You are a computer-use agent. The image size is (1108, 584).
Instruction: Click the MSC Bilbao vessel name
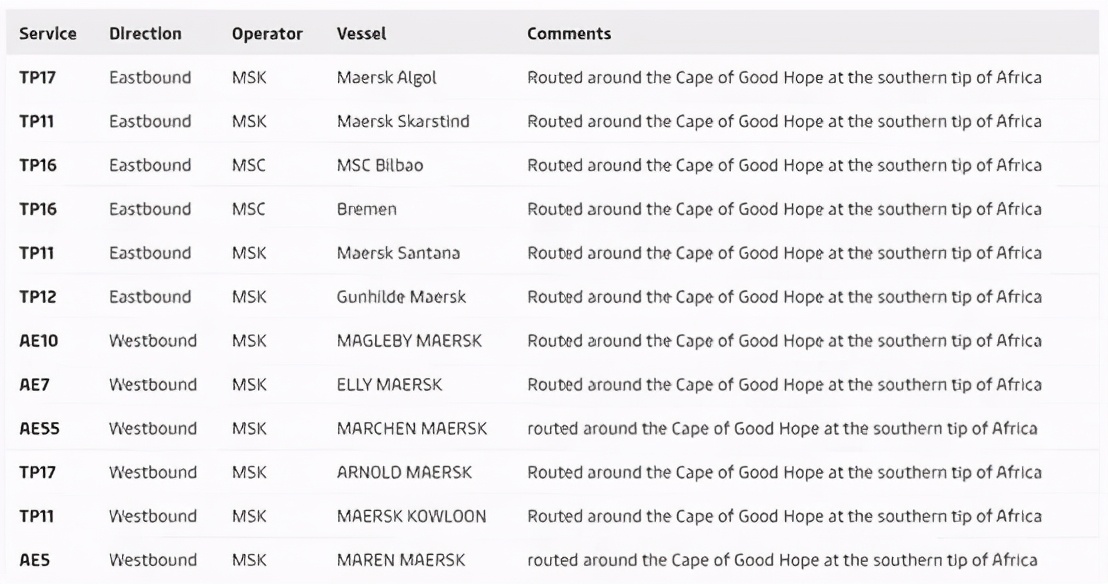380,166
